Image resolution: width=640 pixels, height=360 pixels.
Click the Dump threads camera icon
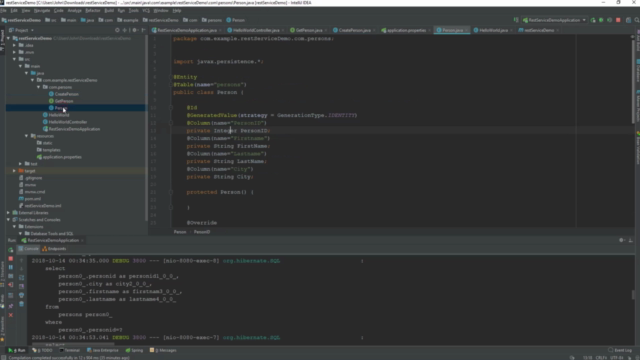point(11,276)
